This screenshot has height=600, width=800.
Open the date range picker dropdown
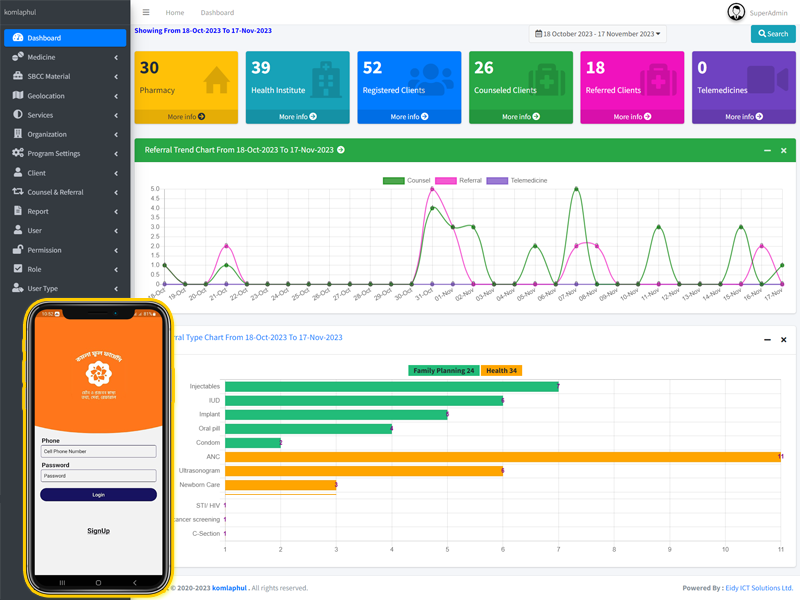598,34
